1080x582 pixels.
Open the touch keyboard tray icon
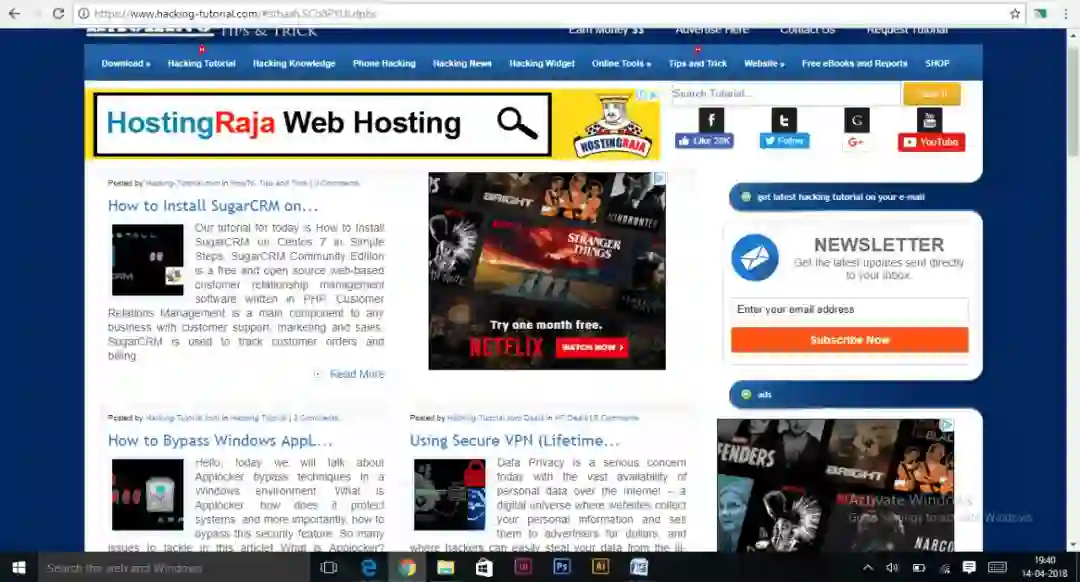(997, 568)
